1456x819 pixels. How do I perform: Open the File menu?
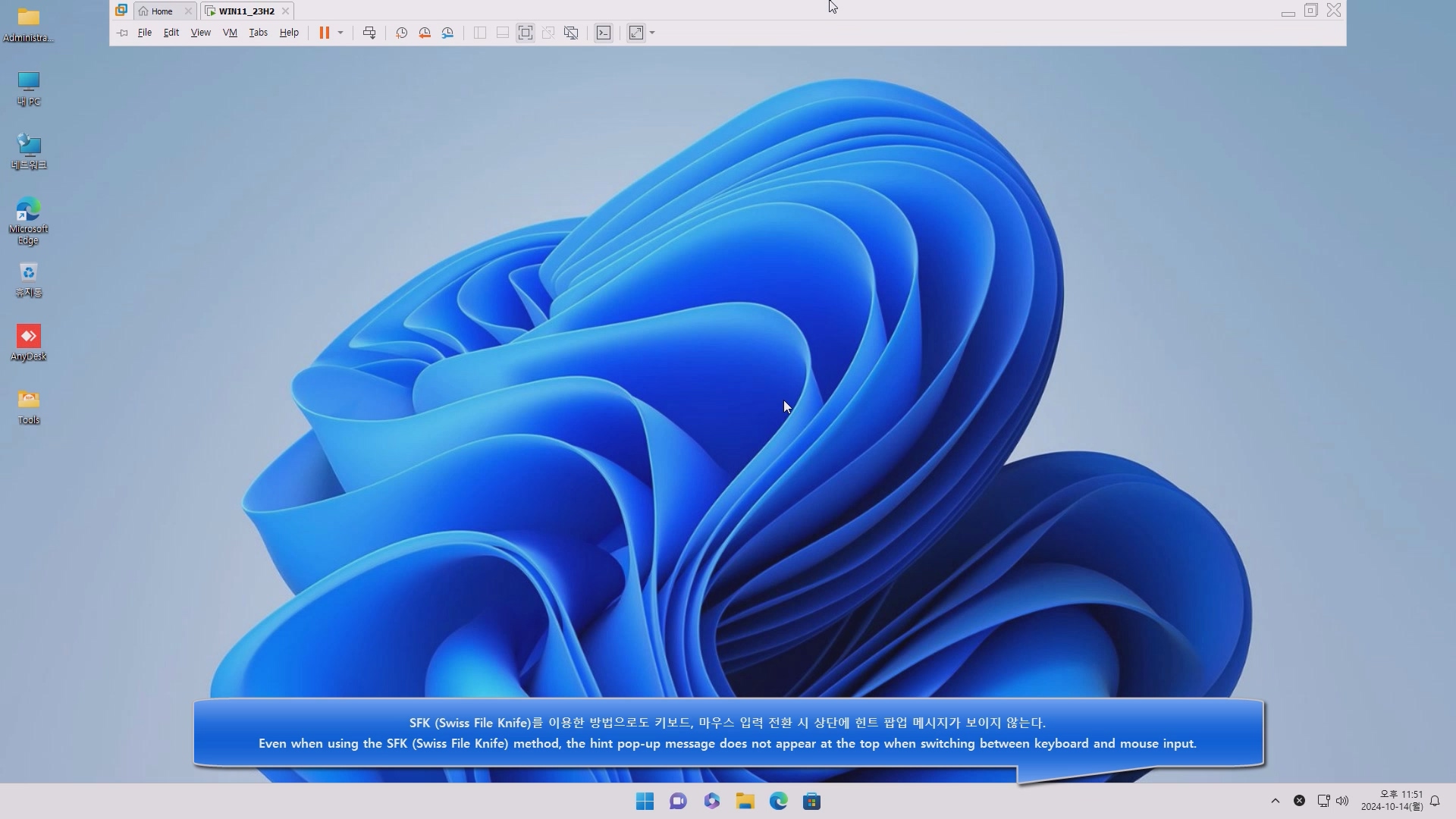[144, 33]
